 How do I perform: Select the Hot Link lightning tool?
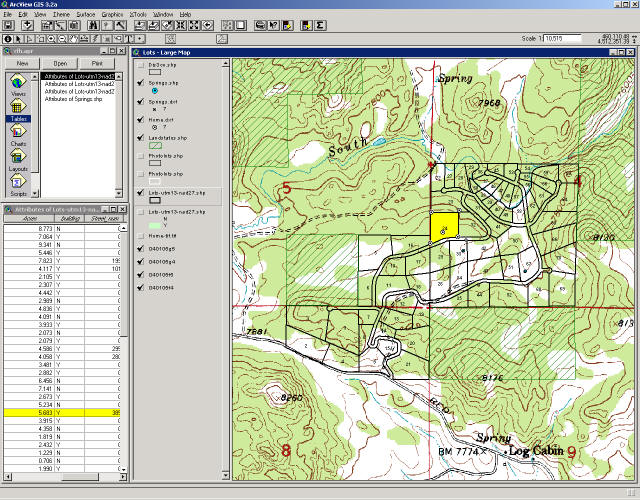(96, 39)
